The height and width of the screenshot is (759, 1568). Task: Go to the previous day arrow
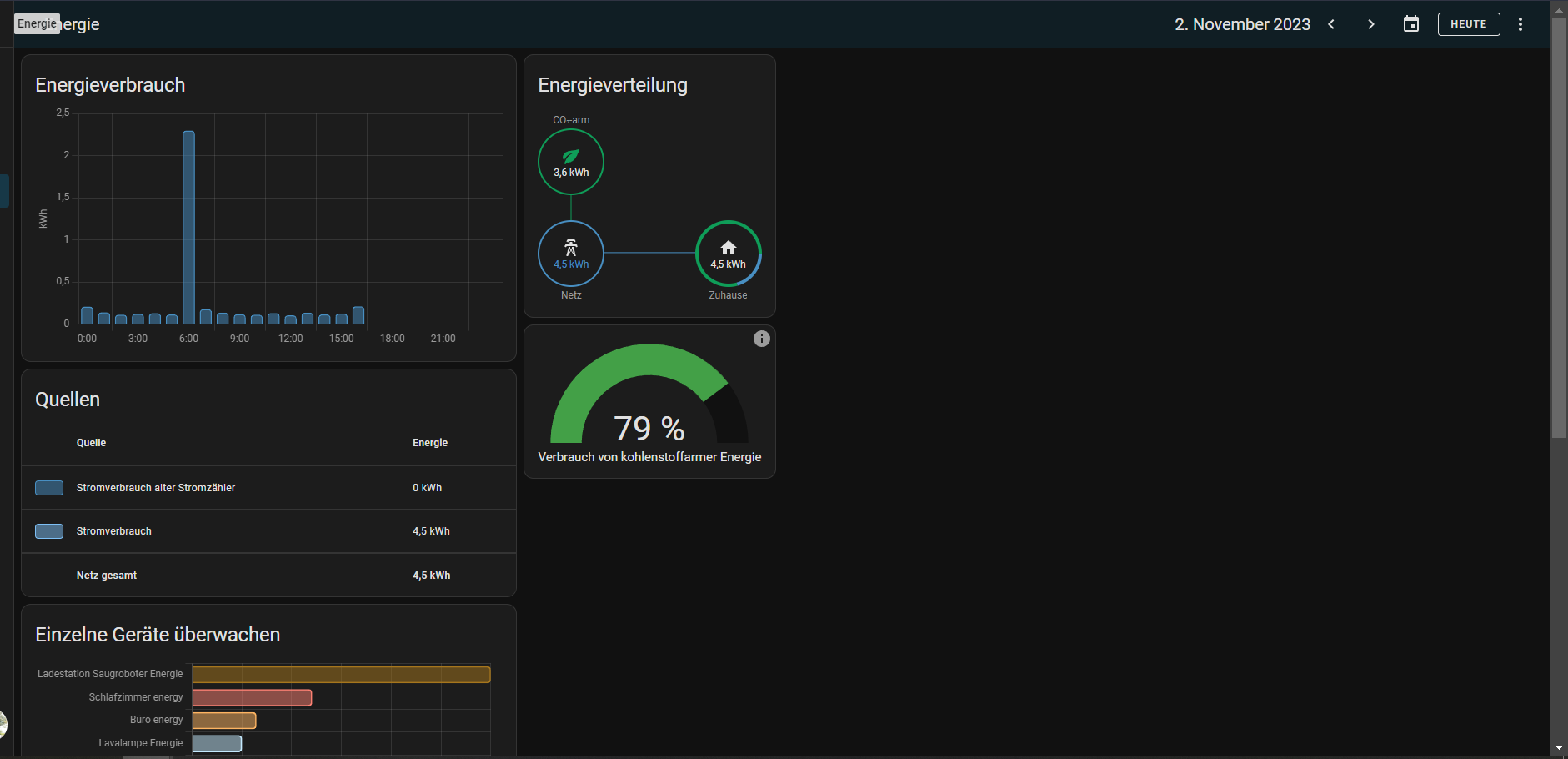(x=1331, y=24)
